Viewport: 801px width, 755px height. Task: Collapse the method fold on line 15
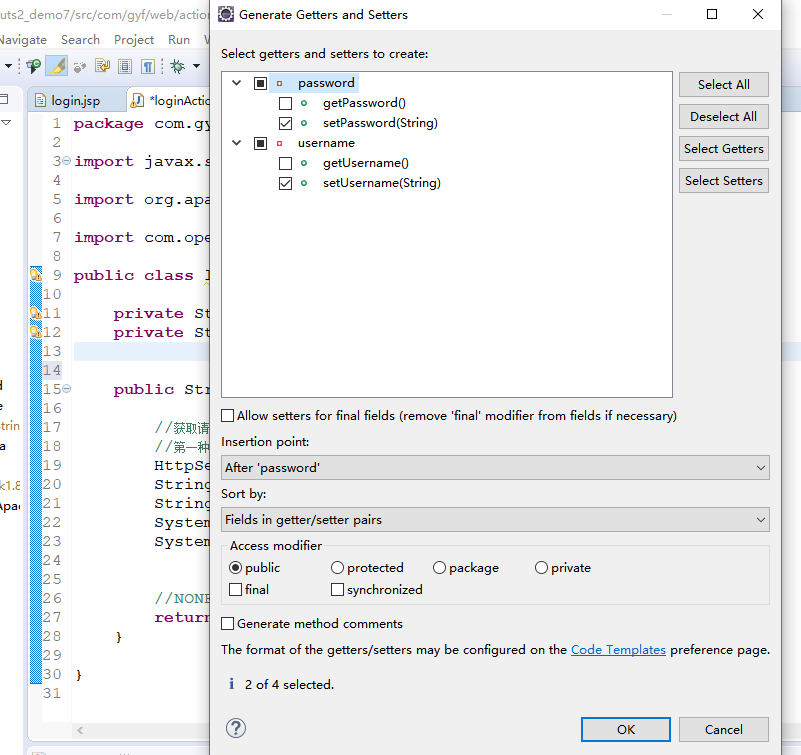[66, 389]
